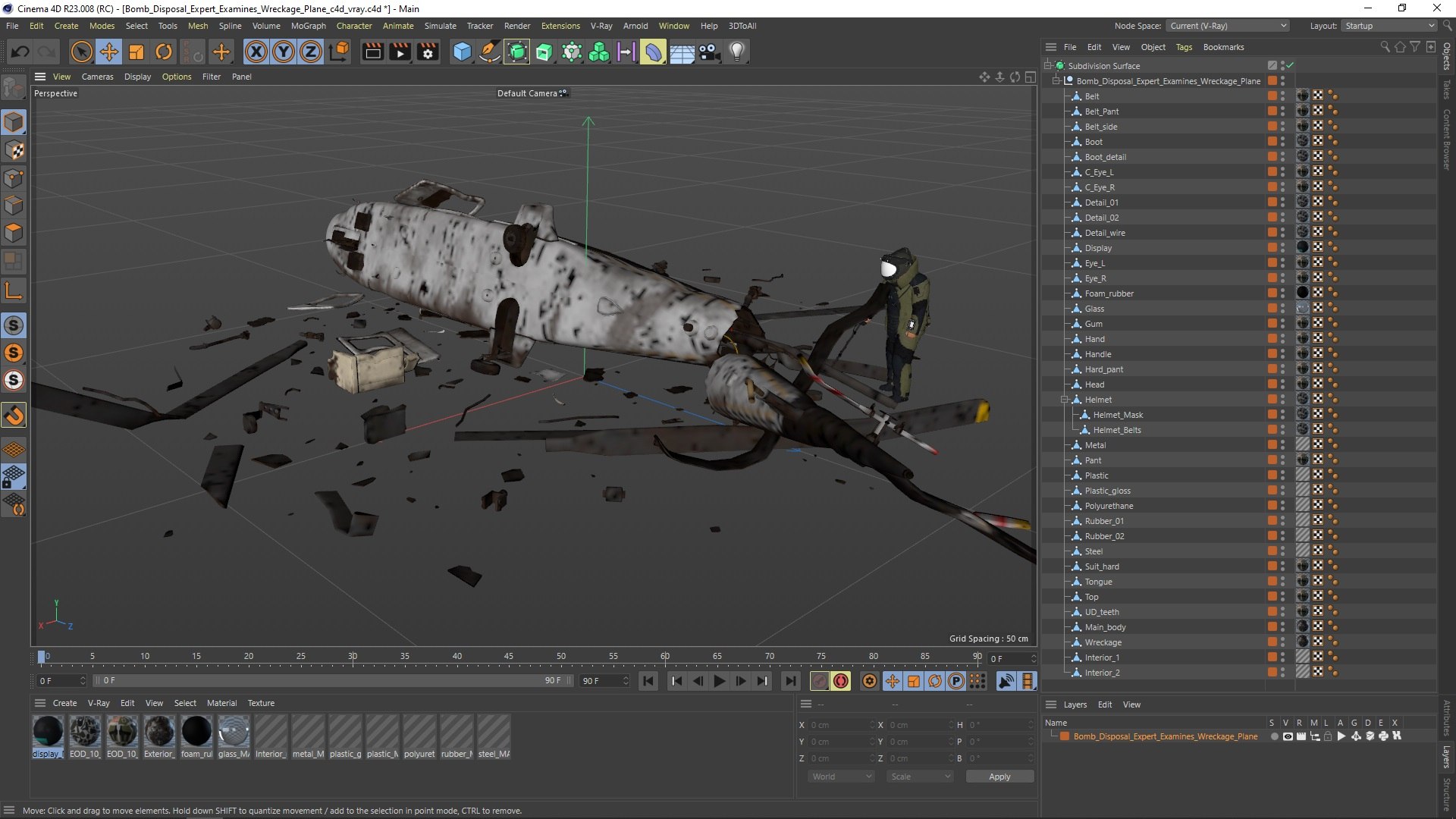Click the Floor grid object icon

coord(682,52)
